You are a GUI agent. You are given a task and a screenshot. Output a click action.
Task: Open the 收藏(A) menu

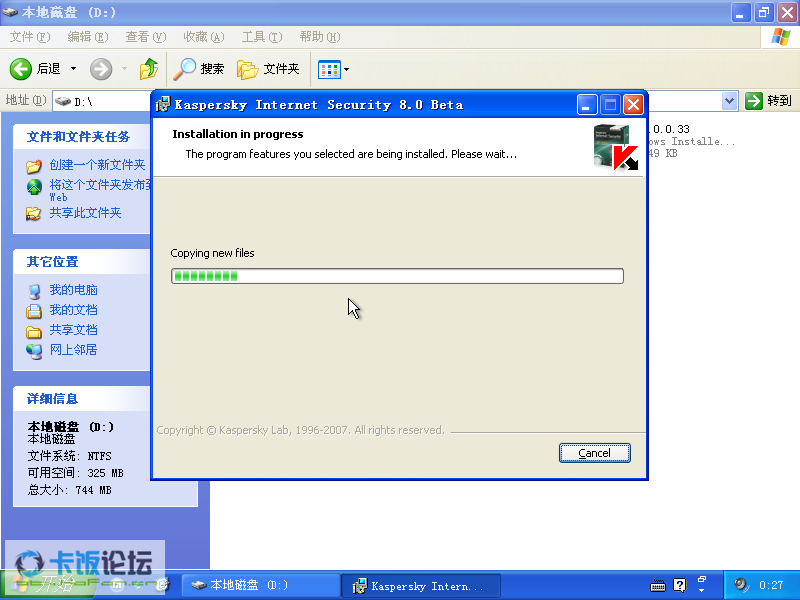coord(204,37)
